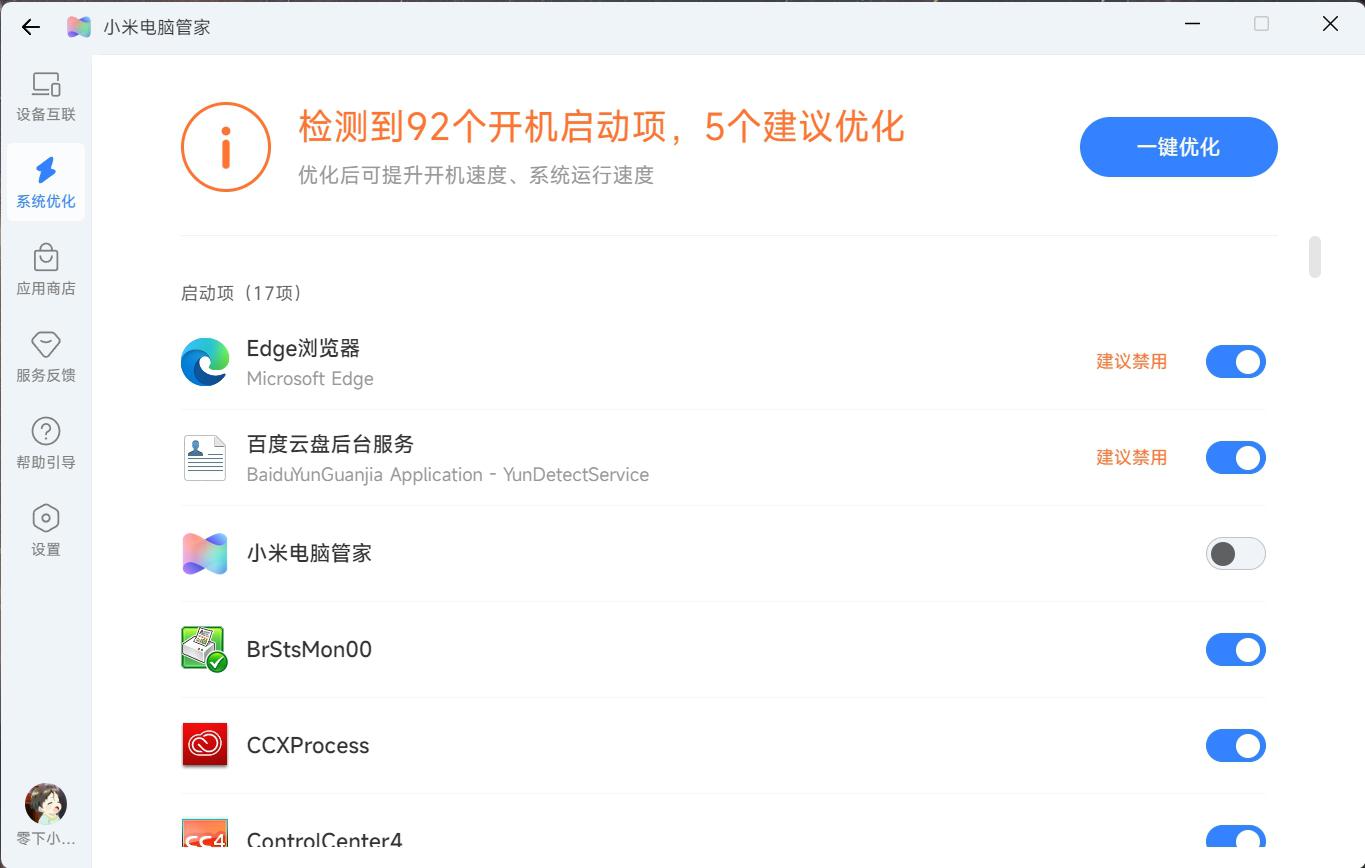The image size is (1365, 868).
Task: Click the ControlCenter4 item name
Action: click(325, 840)
